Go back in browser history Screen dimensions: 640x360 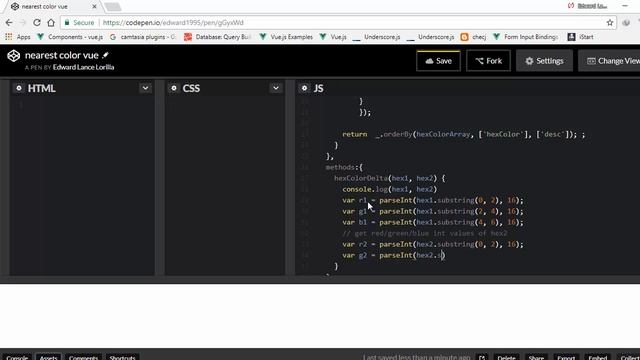click(x=9, y=22)
